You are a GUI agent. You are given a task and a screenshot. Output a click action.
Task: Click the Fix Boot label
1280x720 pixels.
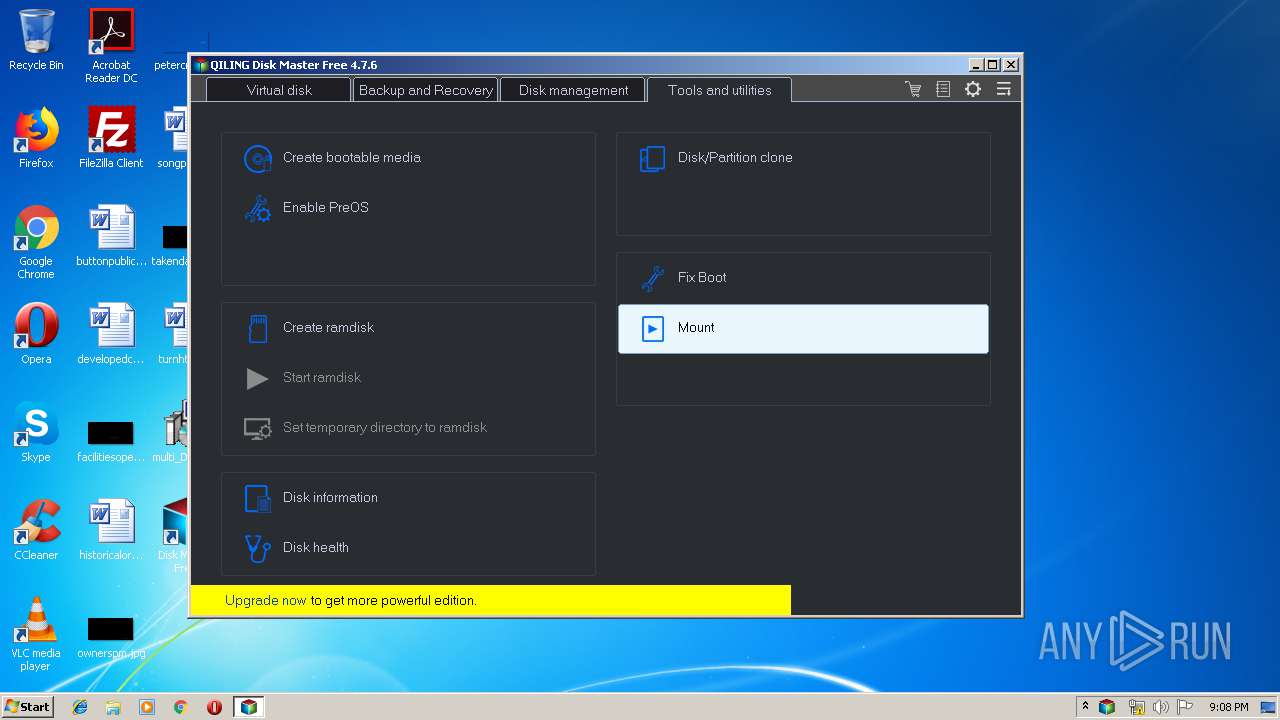702,278
